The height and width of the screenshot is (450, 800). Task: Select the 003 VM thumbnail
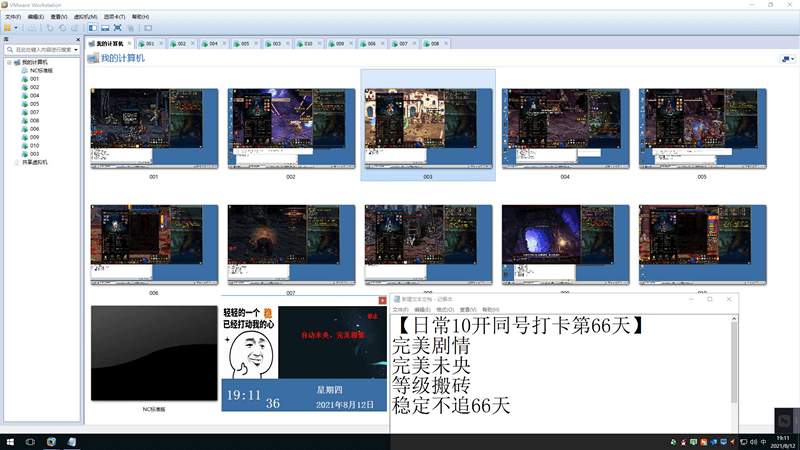[428, 129]
